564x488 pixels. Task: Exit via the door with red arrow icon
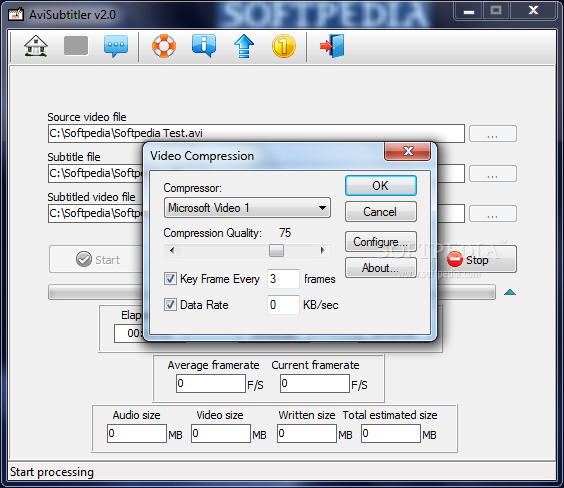[332, 46]
